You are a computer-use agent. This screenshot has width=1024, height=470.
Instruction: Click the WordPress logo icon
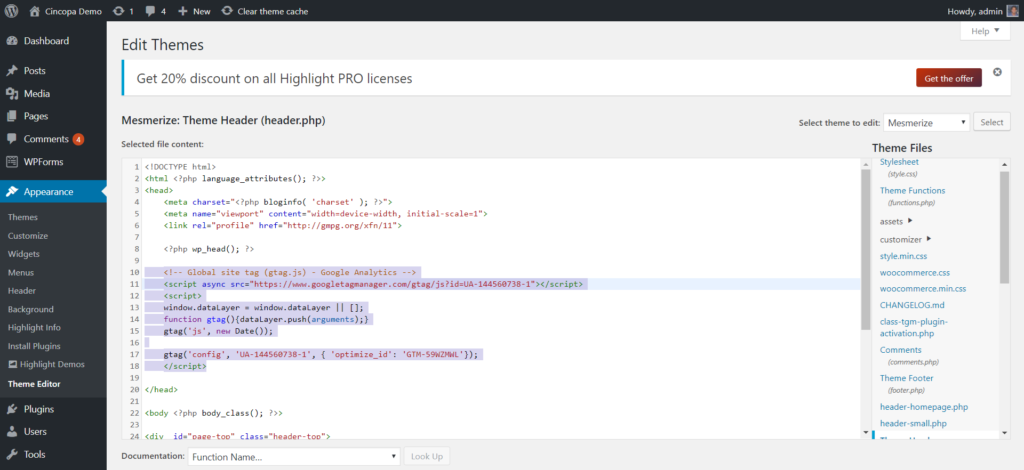pos(13,11)
